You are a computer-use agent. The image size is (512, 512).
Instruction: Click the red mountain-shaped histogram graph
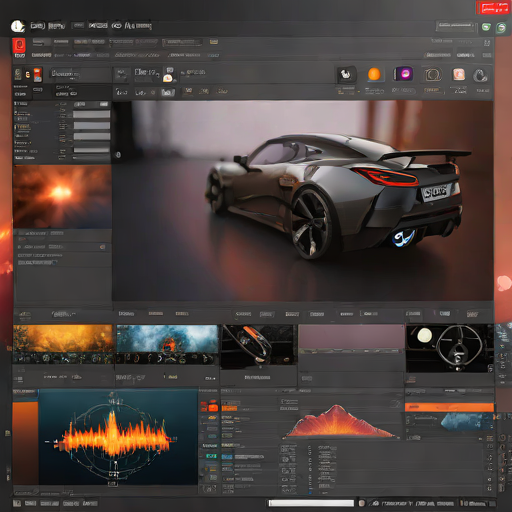coord(340,422)
